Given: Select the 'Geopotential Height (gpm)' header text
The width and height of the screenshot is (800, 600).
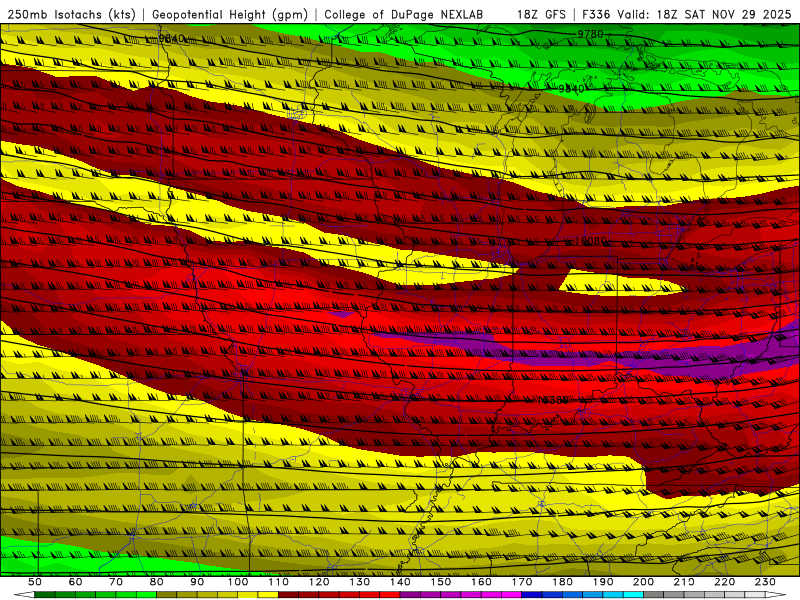Looking at the screenshot, I should pyautogui.click(x=230, y=14).
